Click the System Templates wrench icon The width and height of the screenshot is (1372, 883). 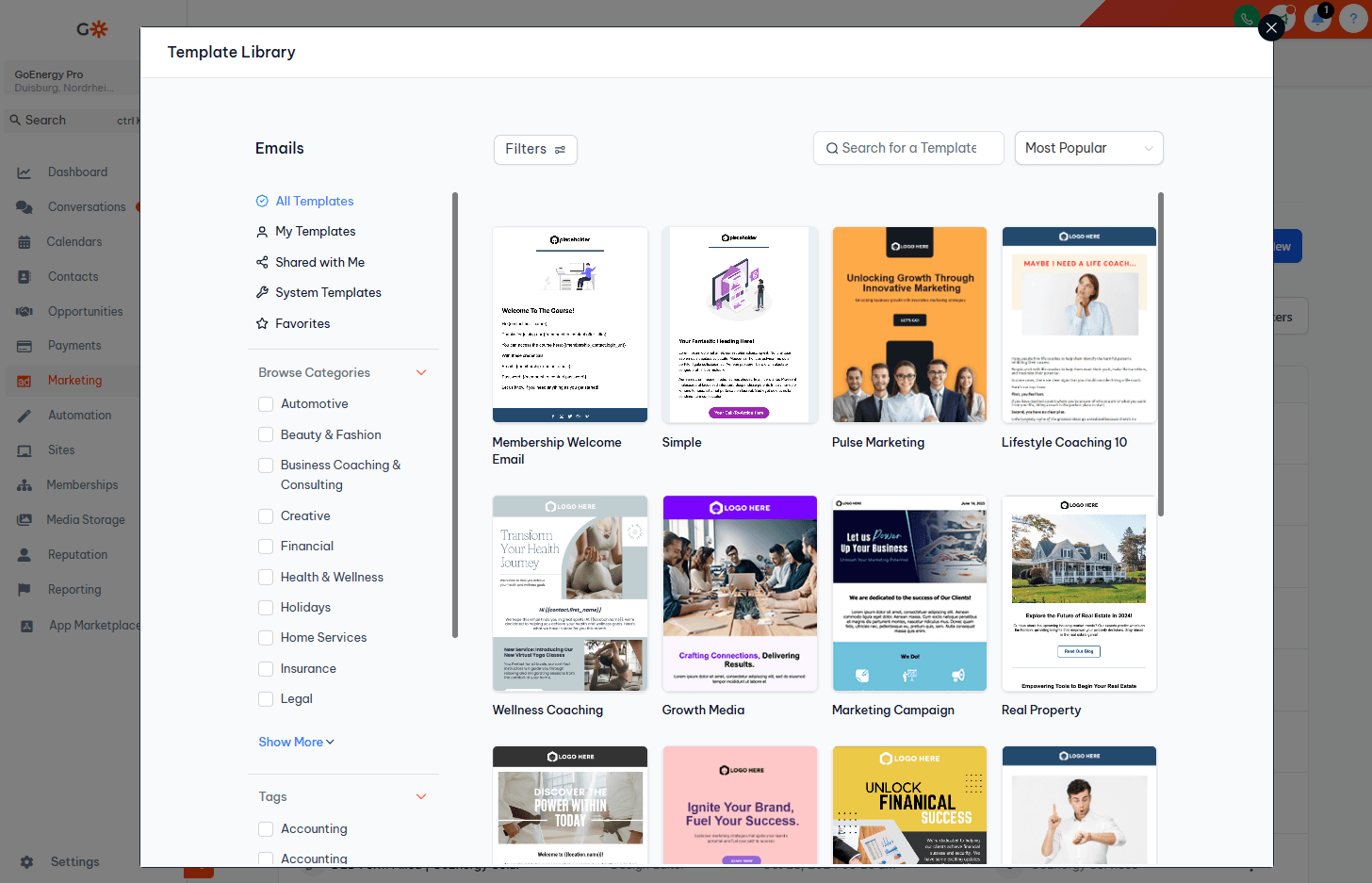262,292
